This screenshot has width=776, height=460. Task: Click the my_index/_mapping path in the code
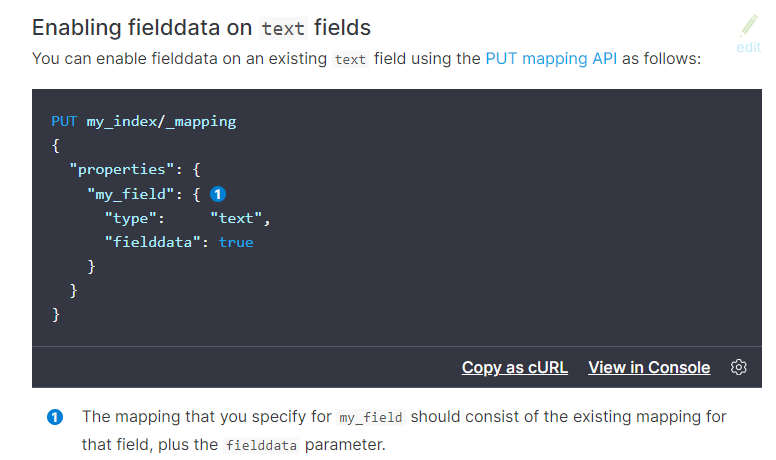coord(161,121)
